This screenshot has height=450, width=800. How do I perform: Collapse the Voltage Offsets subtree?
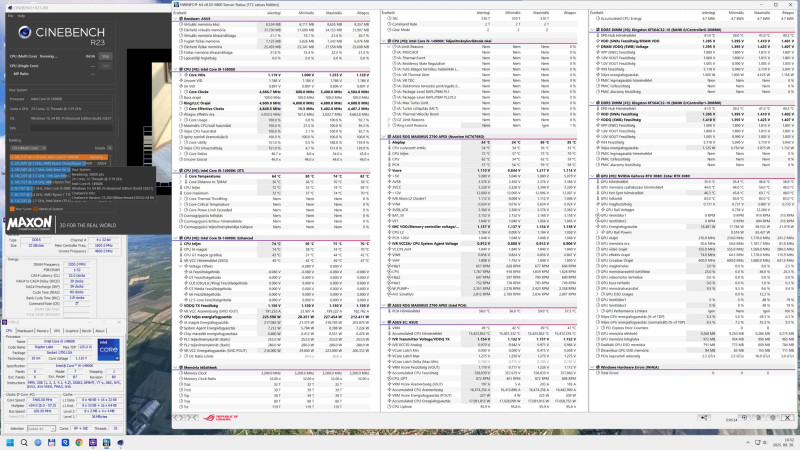[x=181, y=266]
